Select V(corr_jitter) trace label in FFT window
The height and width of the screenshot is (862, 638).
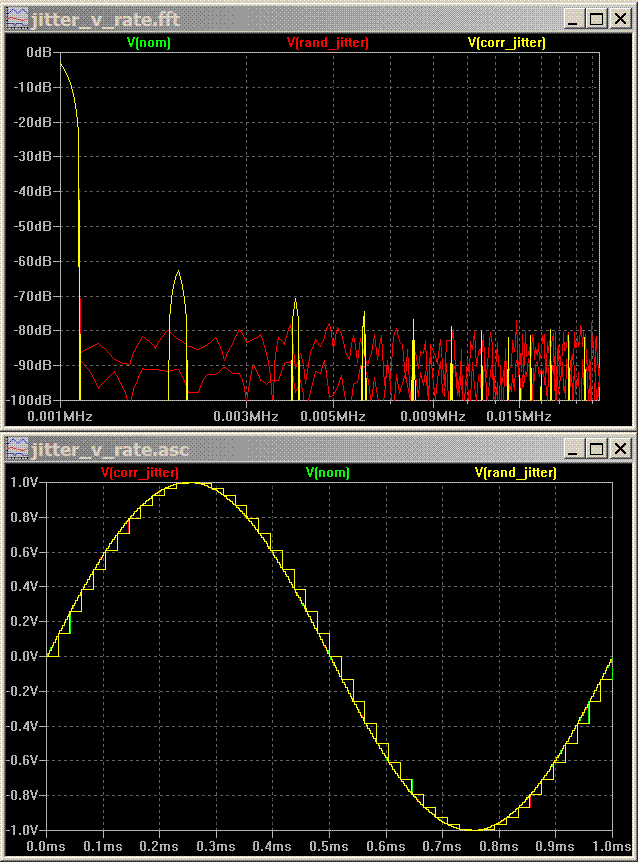point(507,43)
